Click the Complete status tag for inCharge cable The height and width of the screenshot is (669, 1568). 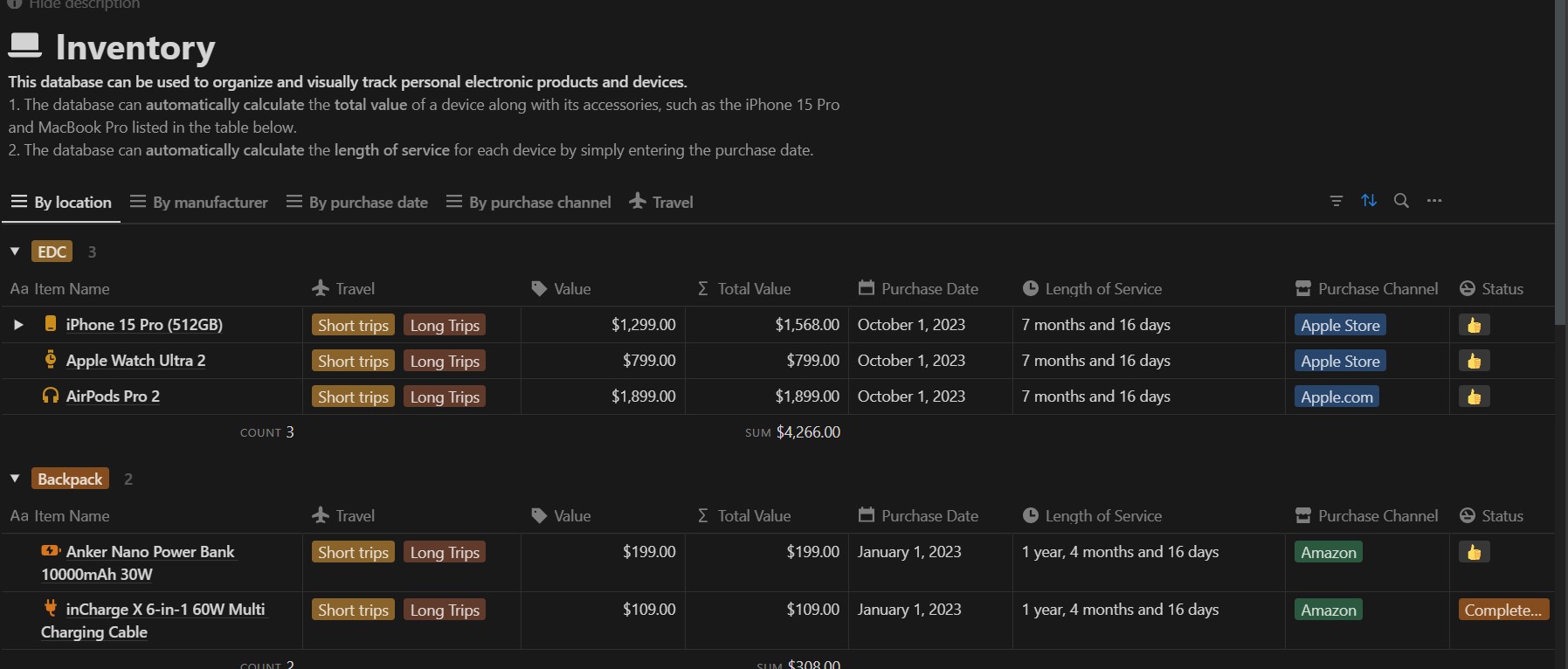click(x=1502, y=610)
